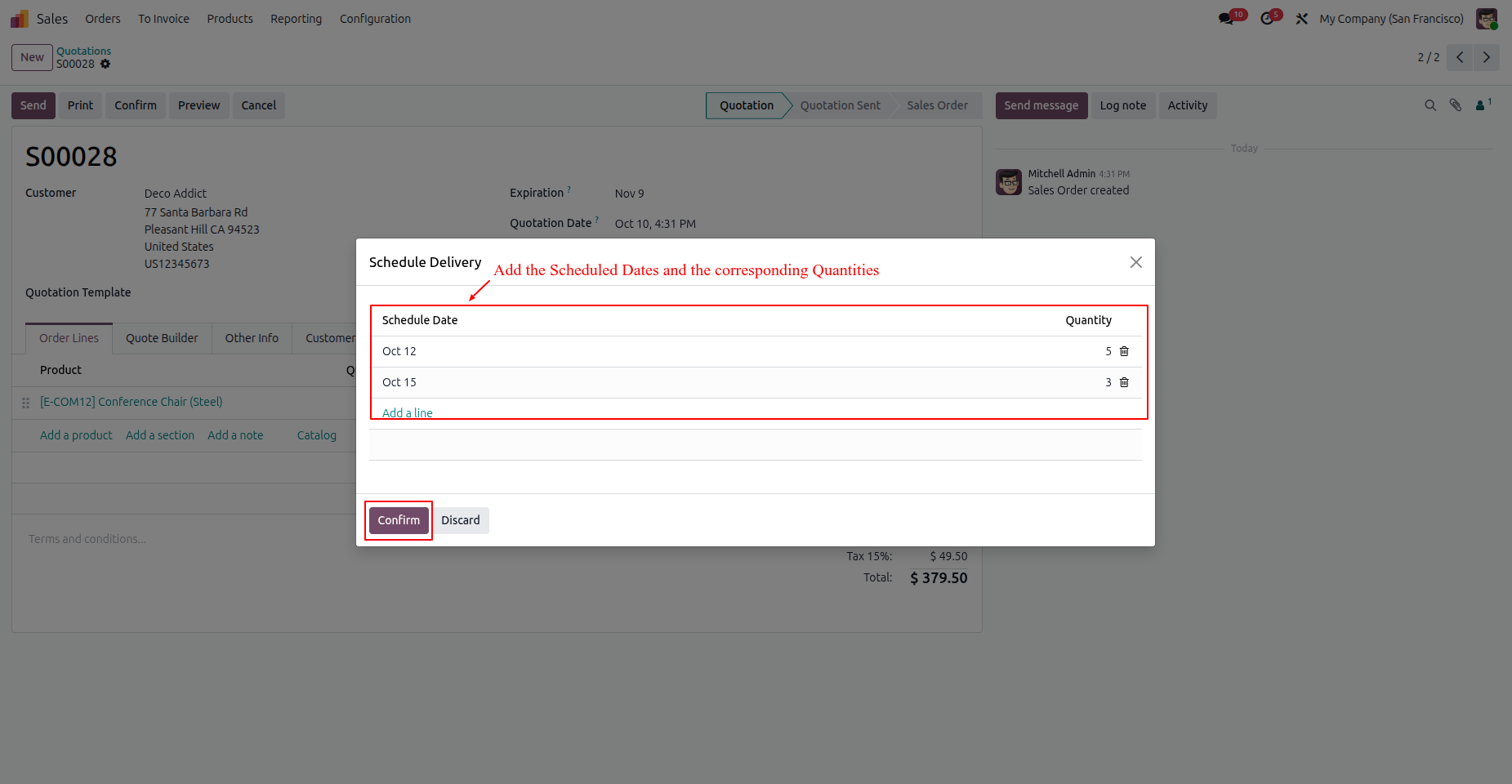Go to the previous record arrow
The width and height of the screenshot is (1512, 784).
(x=1460, y=57)
